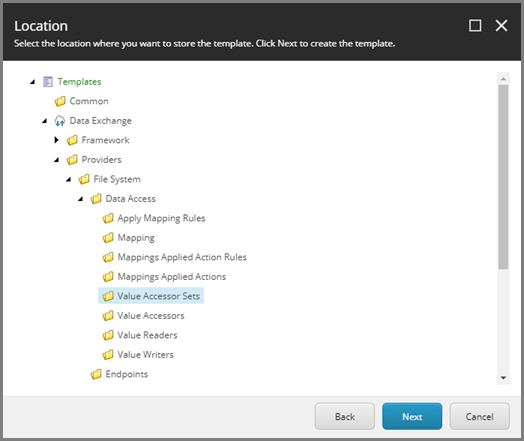The width and height of the screenshot is (524, 441).
Task: Click the vertical scrollbar thumb
Action: 503,177
